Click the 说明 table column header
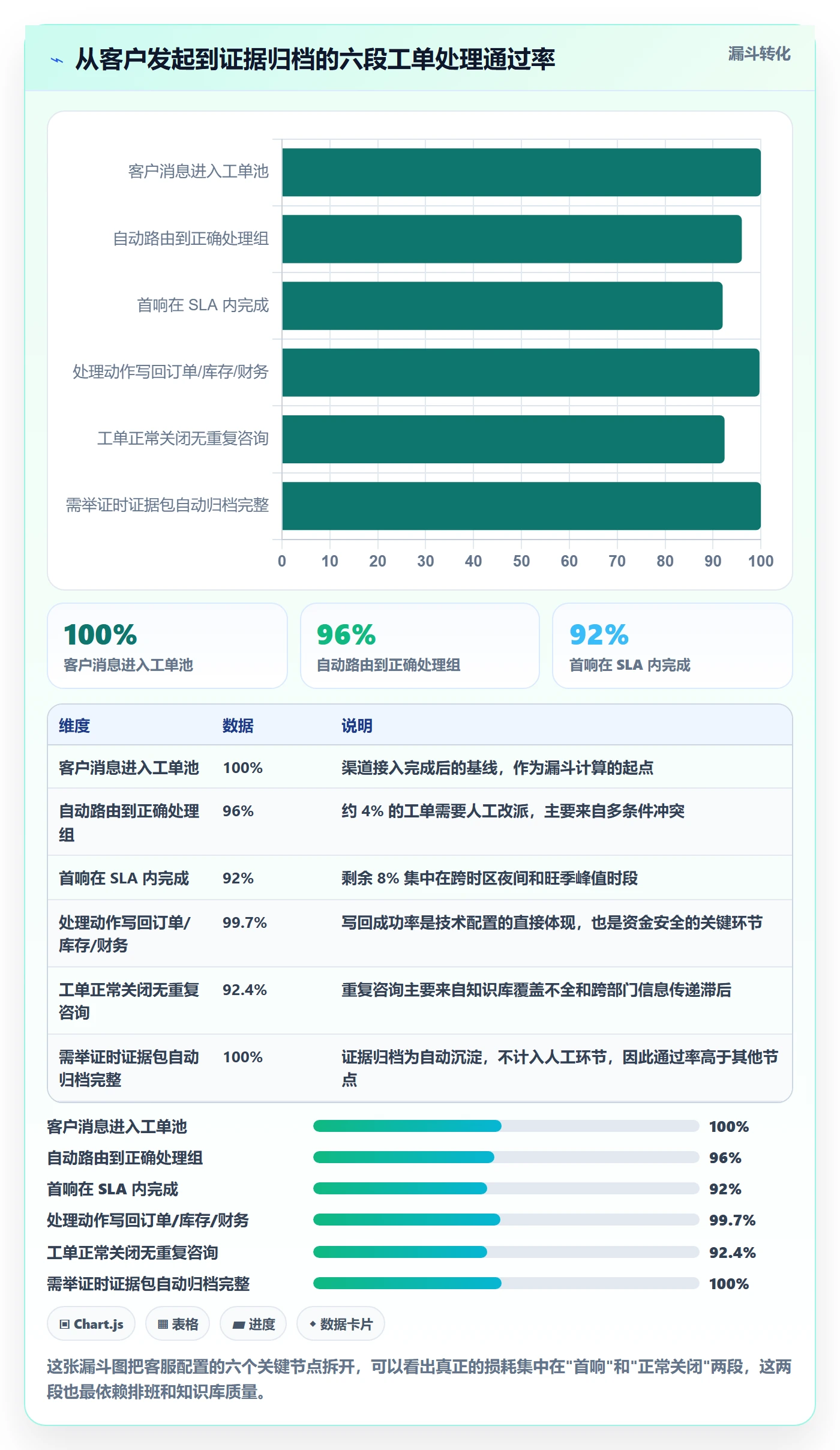 tap(357, 726)
